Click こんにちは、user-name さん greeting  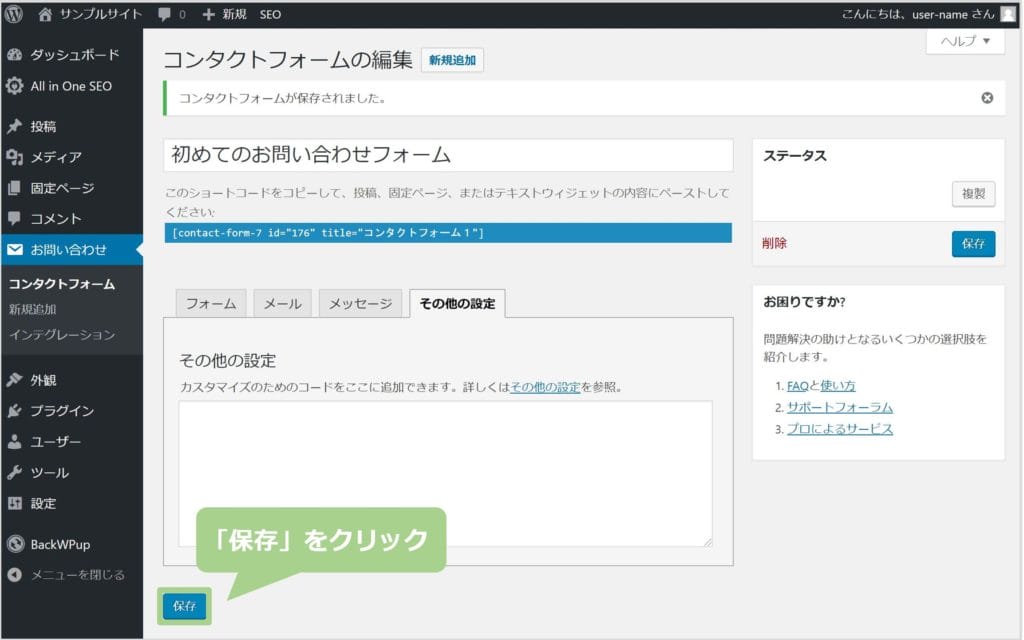click(918, 14)
